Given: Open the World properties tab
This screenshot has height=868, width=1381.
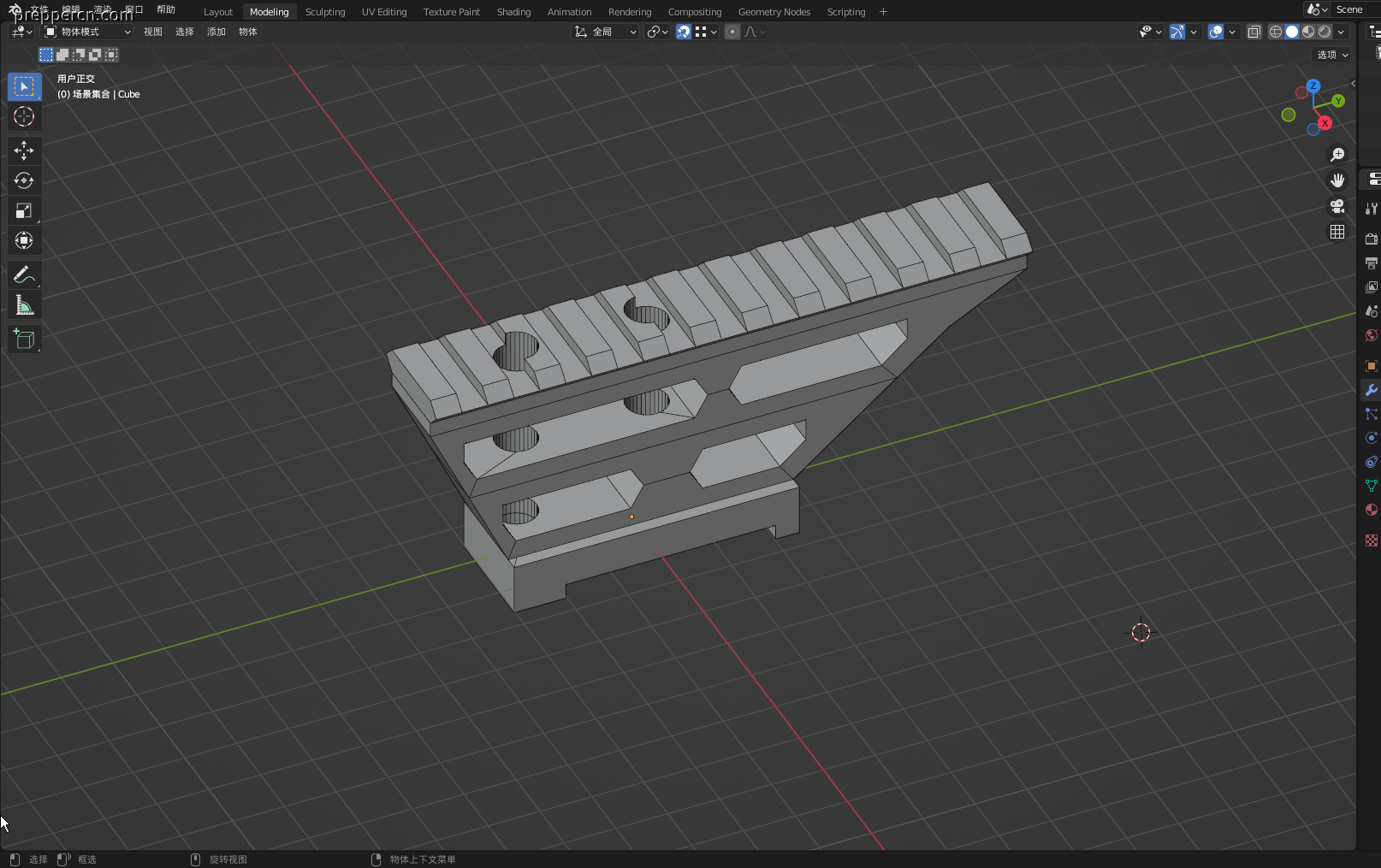Looking at the screenshot, I should 1372,334.
